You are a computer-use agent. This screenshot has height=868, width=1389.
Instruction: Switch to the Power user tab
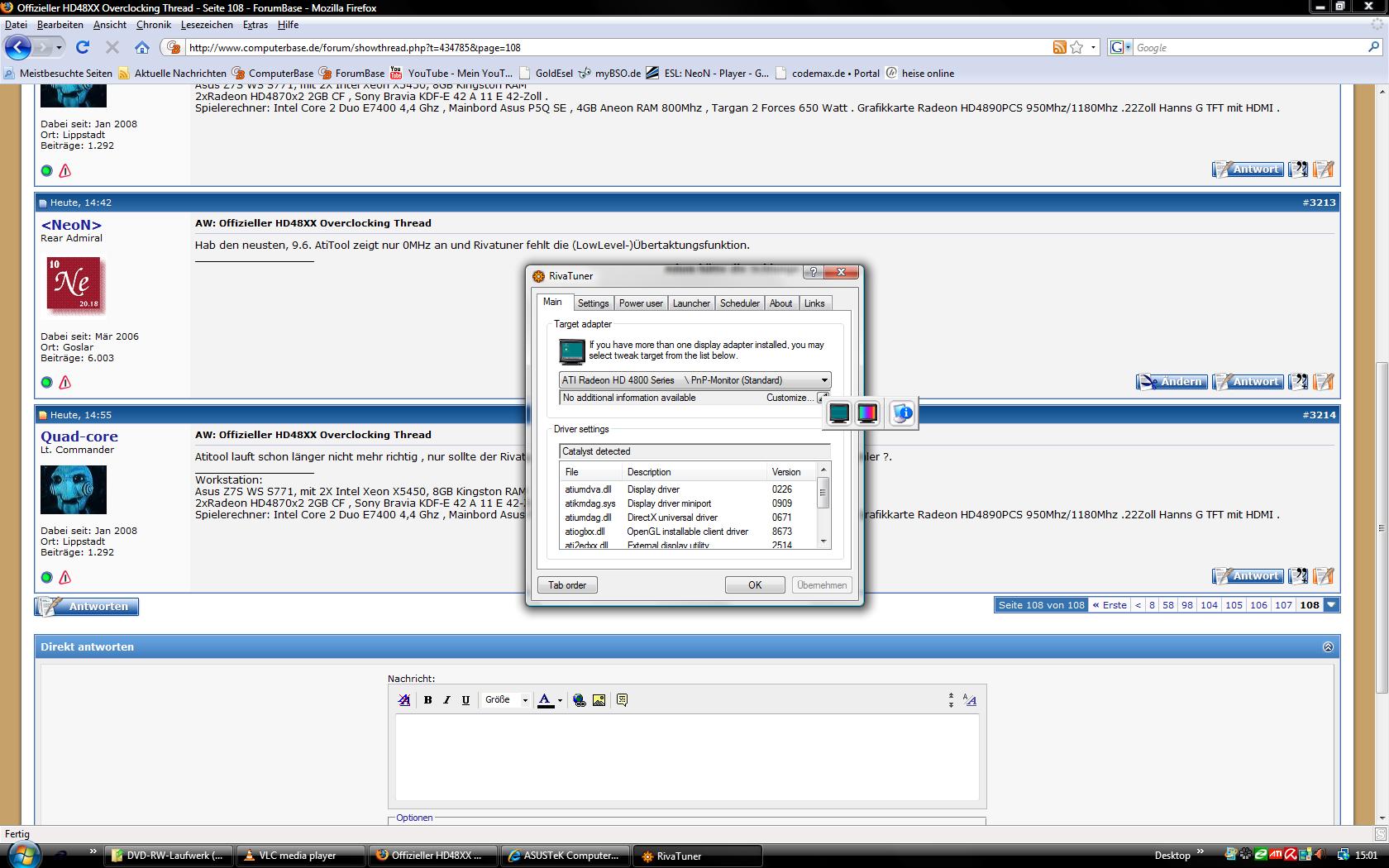641,303
